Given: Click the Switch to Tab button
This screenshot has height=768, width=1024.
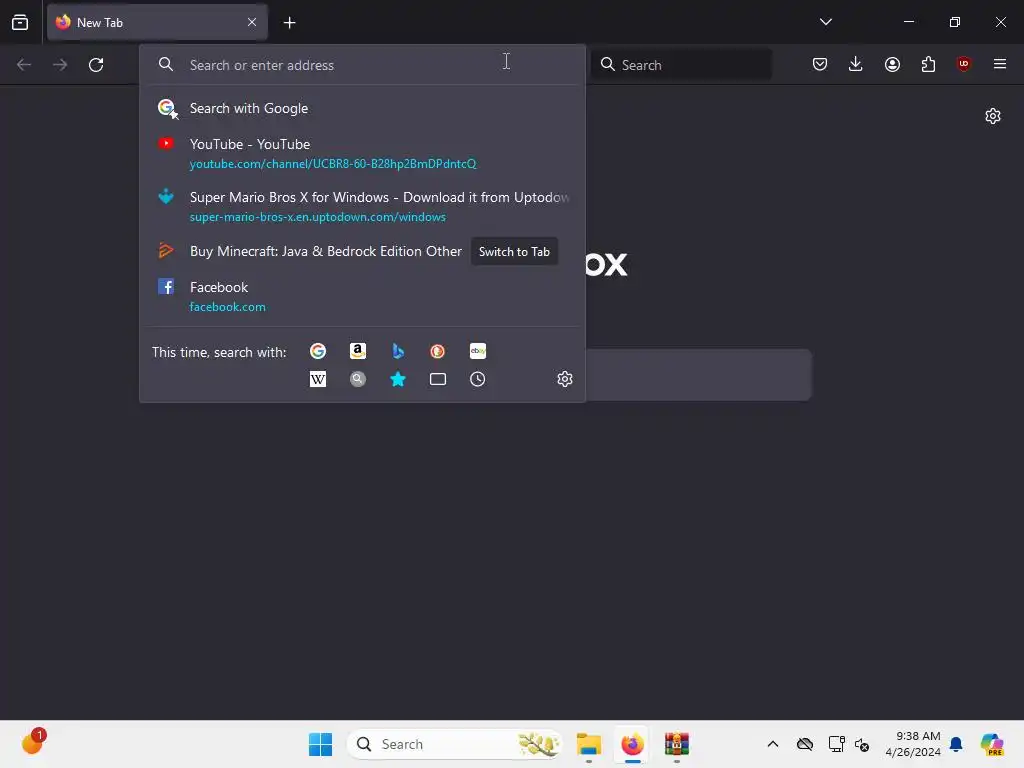Looking at the screenshot, I should pyautogui.click(x=514, y=251).
